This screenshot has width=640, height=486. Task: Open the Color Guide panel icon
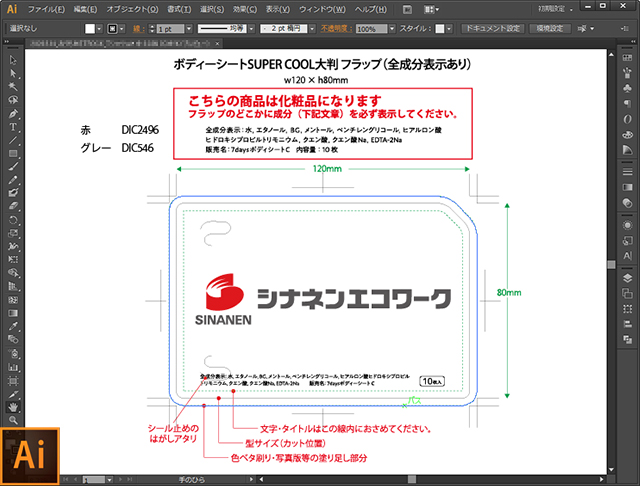[x=627, y=150]
